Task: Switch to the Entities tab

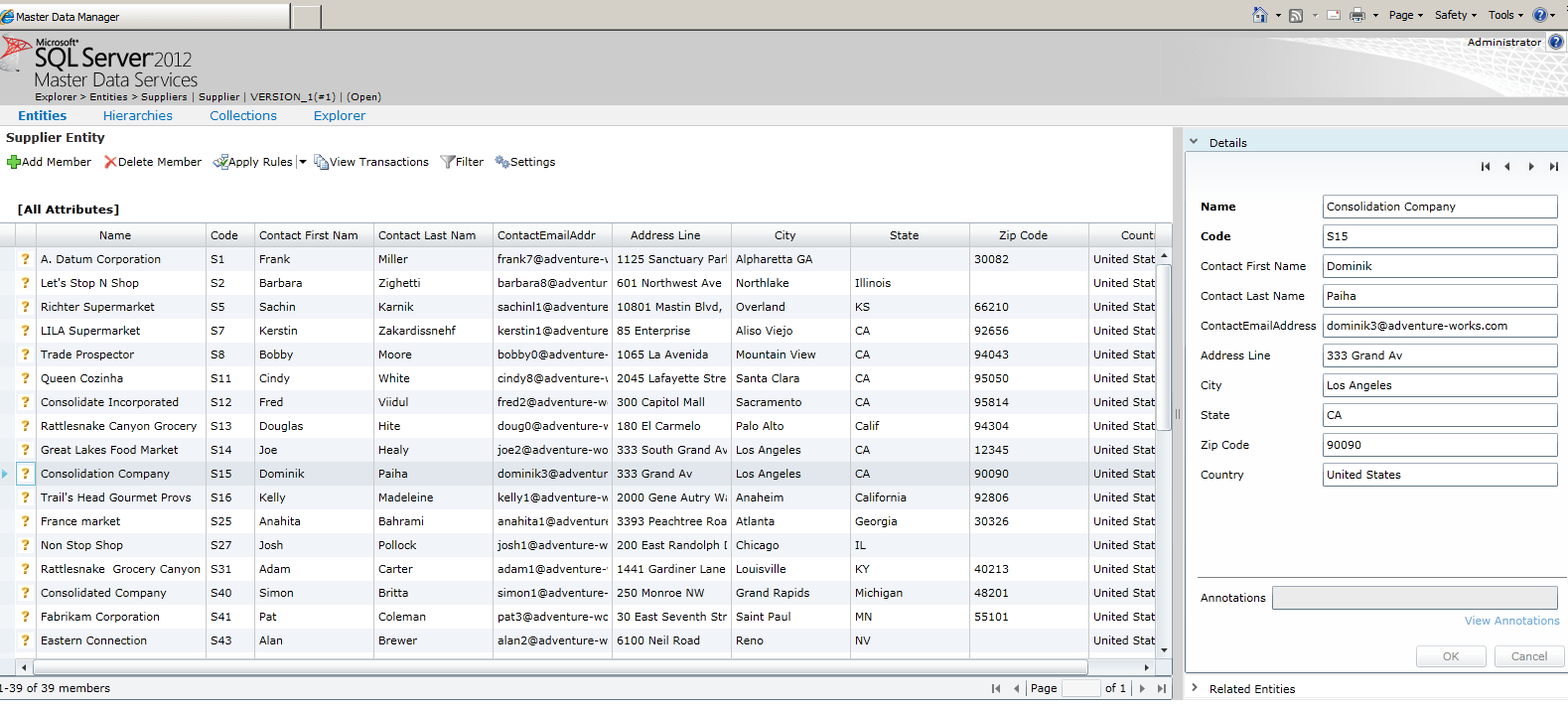Action: [43, 116]
